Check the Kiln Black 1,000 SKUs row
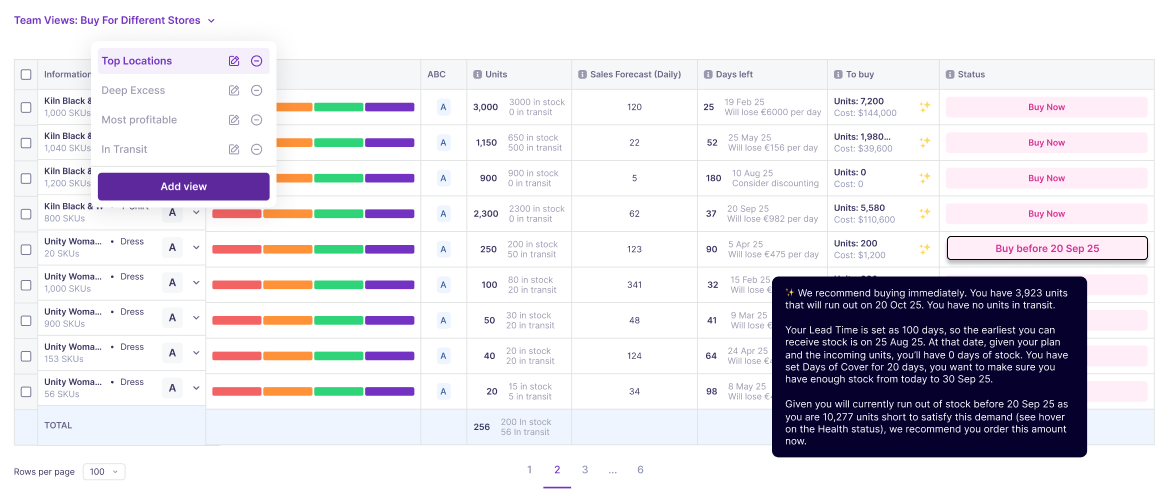The width and height of the screenshot is (1174, 489). (26, 107)
